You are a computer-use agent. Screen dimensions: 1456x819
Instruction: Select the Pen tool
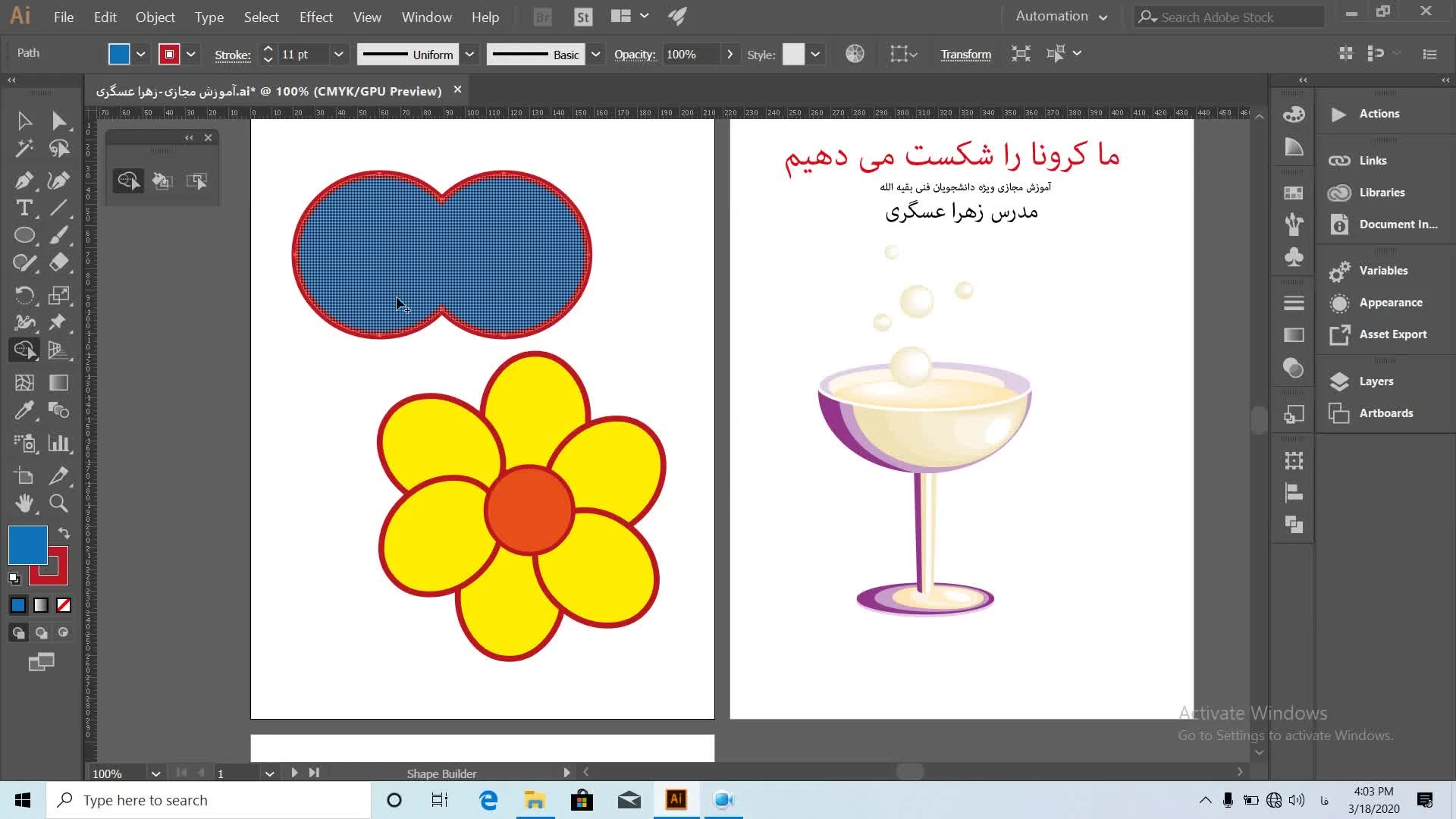click(x=24, y=180)
